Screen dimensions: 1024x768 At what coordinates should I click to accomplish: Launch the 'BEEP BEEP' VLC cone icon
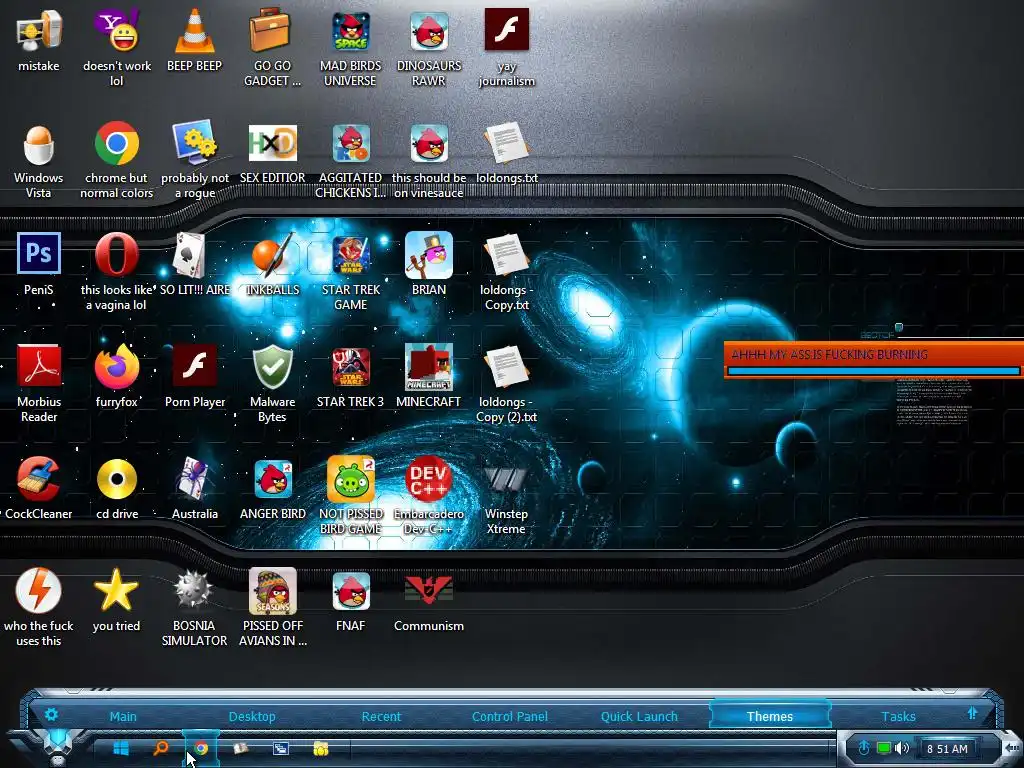click(x=194, y=31)
